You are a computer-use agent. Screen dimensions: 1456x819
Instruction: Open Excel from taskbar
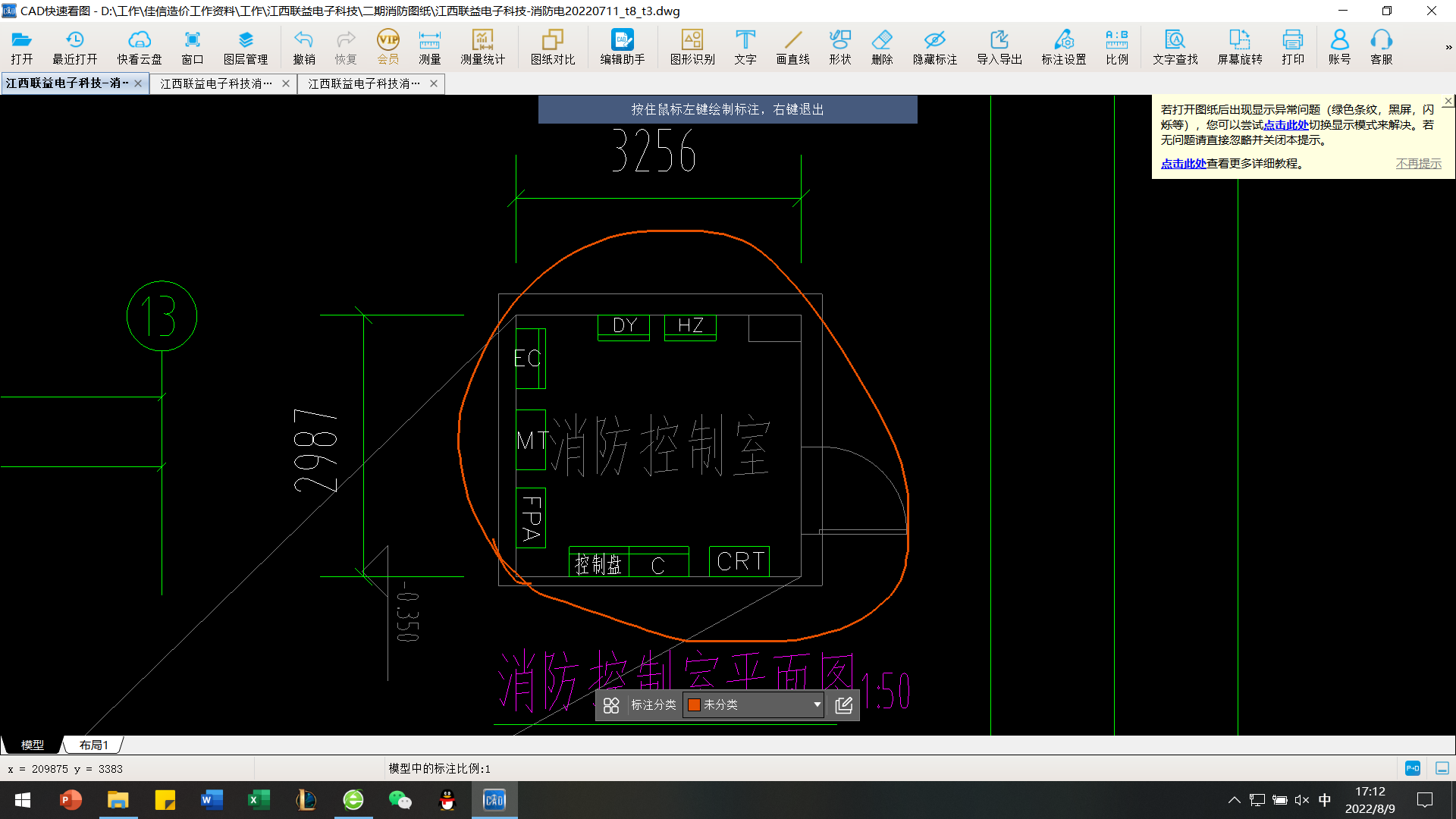click(259, 800)
